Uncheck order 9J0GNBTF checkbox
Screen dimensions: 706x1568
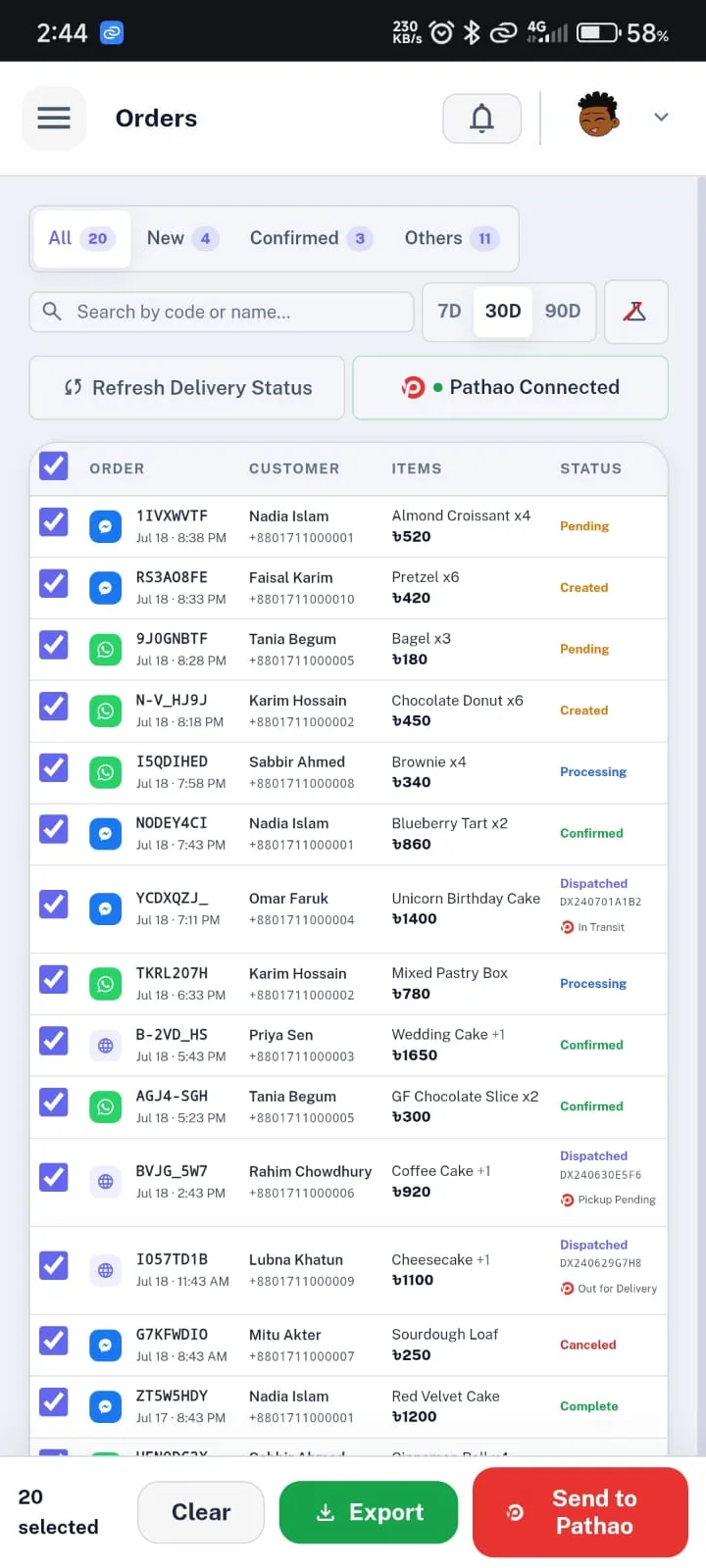[x=54, y=645]
